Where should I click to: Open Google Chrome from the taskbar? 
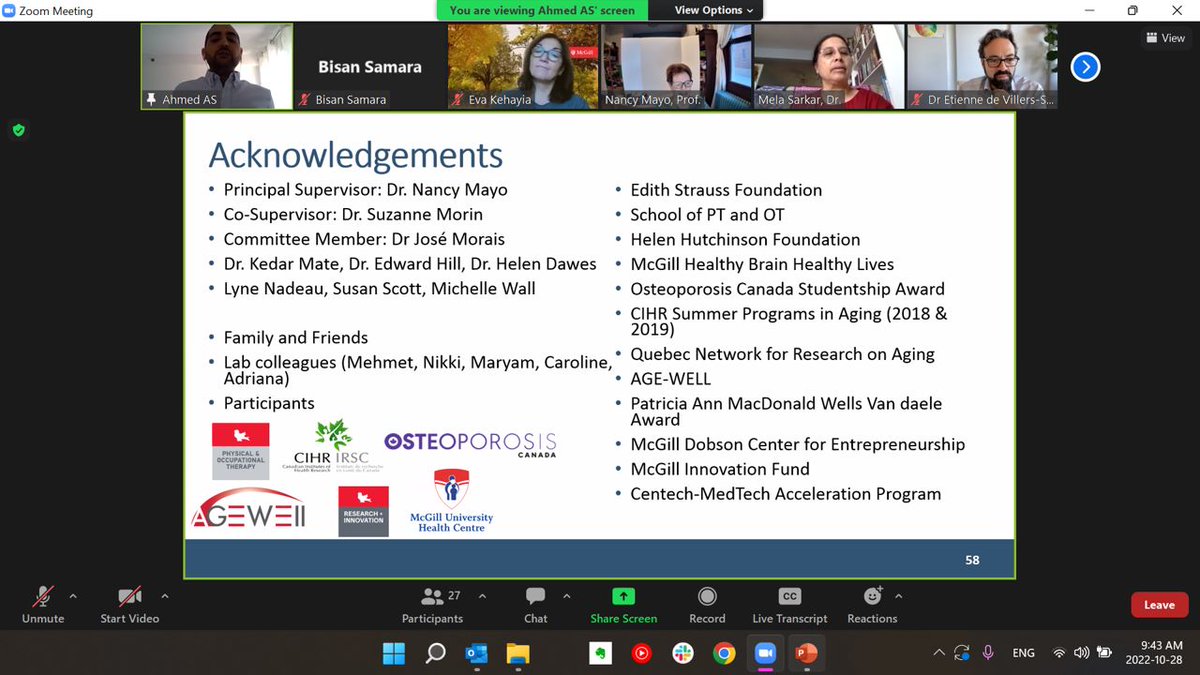724,653
